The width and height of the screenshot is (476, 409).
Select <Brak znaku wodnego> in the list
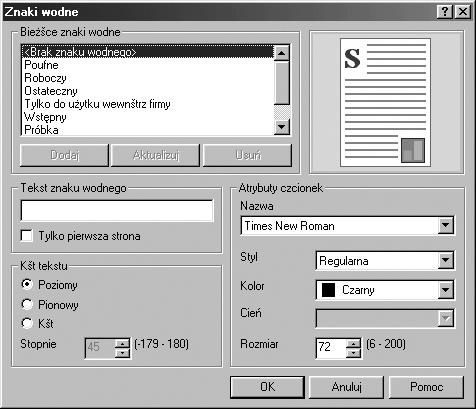pyautogui.click(x=148, y=52)
